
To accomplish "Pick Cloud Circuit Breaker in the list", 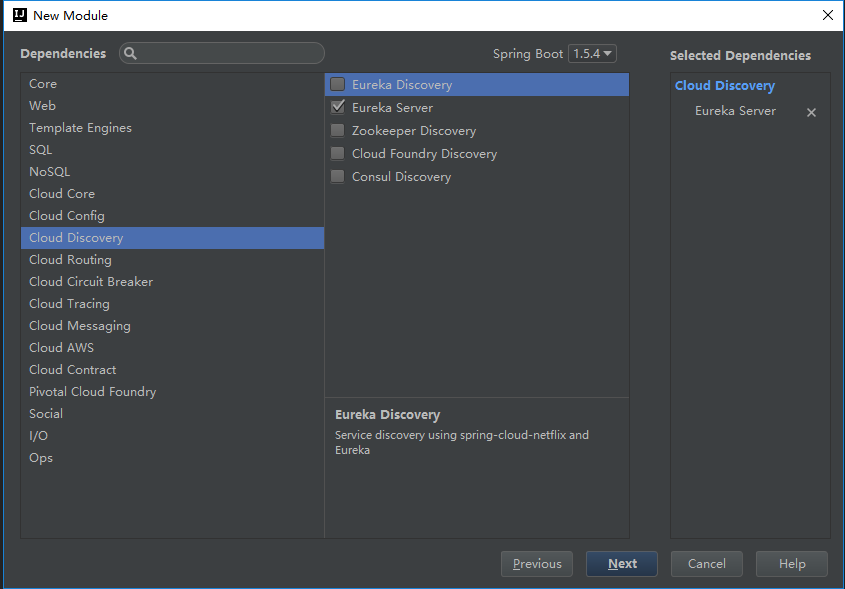I will (x=91, y=282).
